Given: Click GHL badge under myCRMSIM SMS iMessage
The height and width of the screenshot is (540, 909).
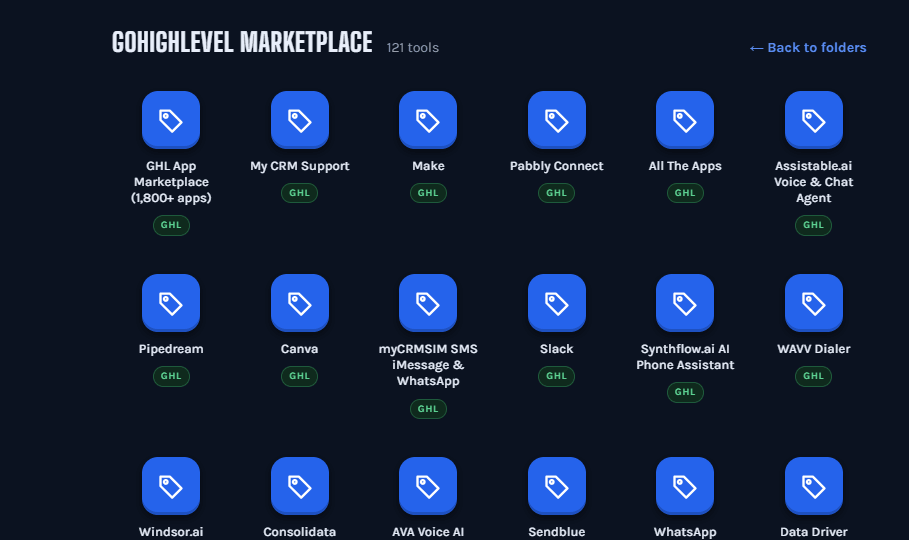Looking at the screenshot, I should tap(428, 408).
